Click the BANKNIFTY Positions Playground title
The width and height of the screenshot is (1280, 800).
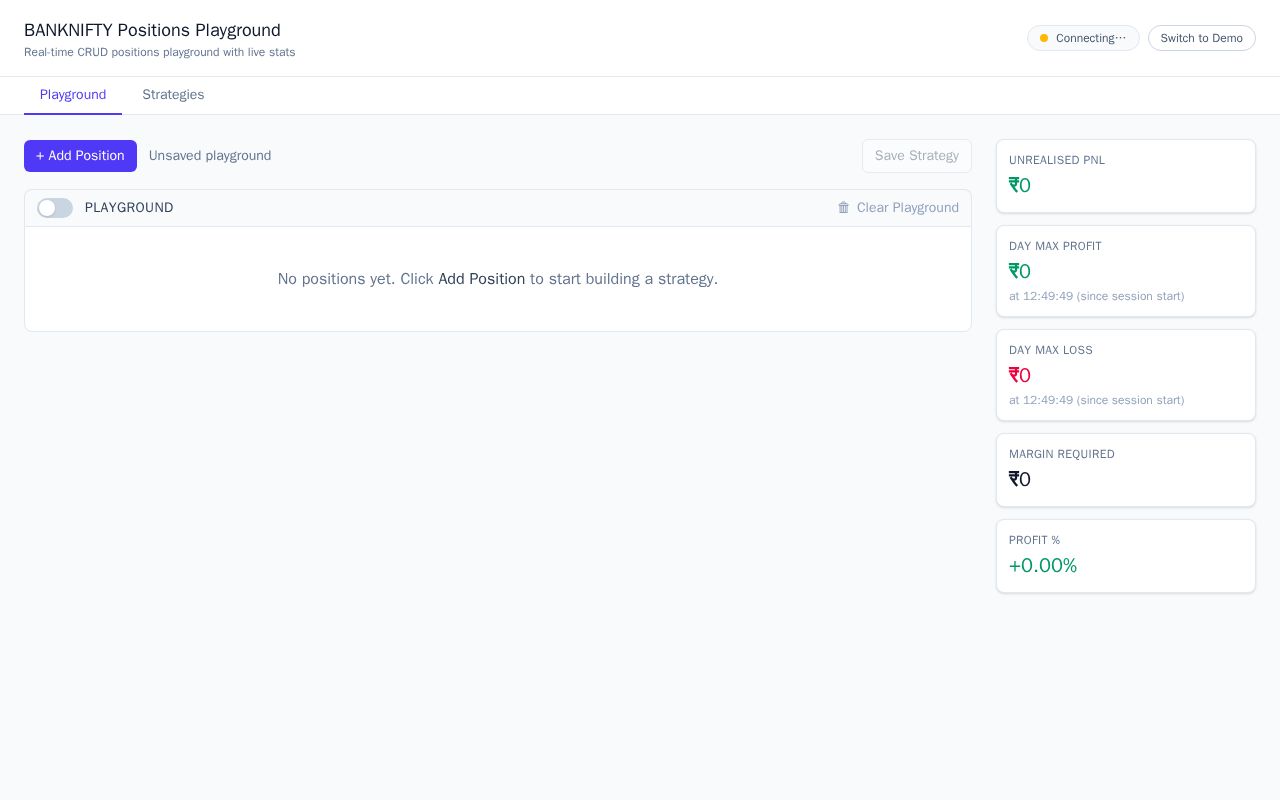pyautogui.click(x=152, y=30)
